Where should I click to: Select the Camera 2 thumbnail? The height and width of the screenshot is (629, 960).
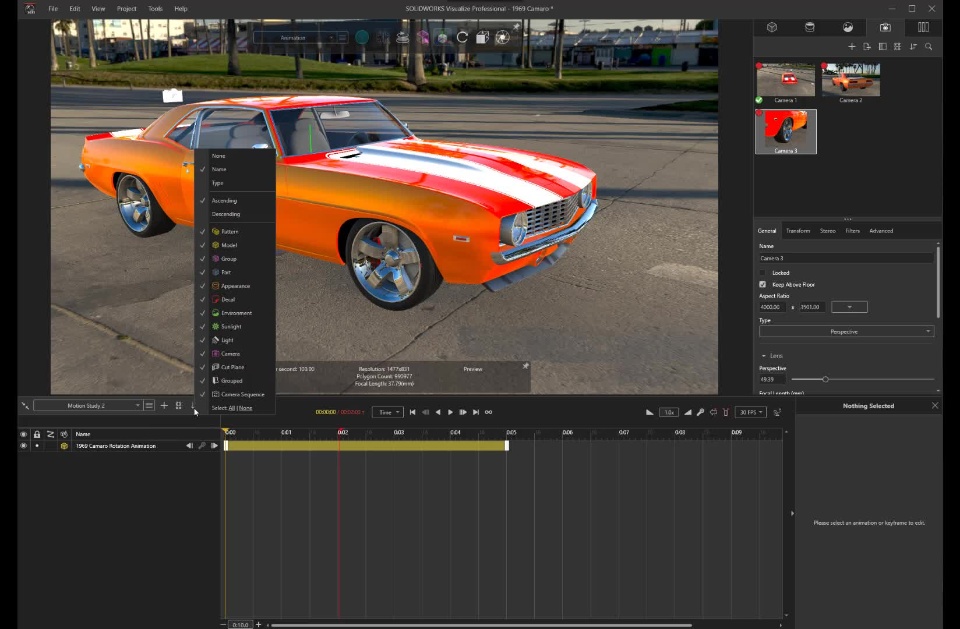851,80
